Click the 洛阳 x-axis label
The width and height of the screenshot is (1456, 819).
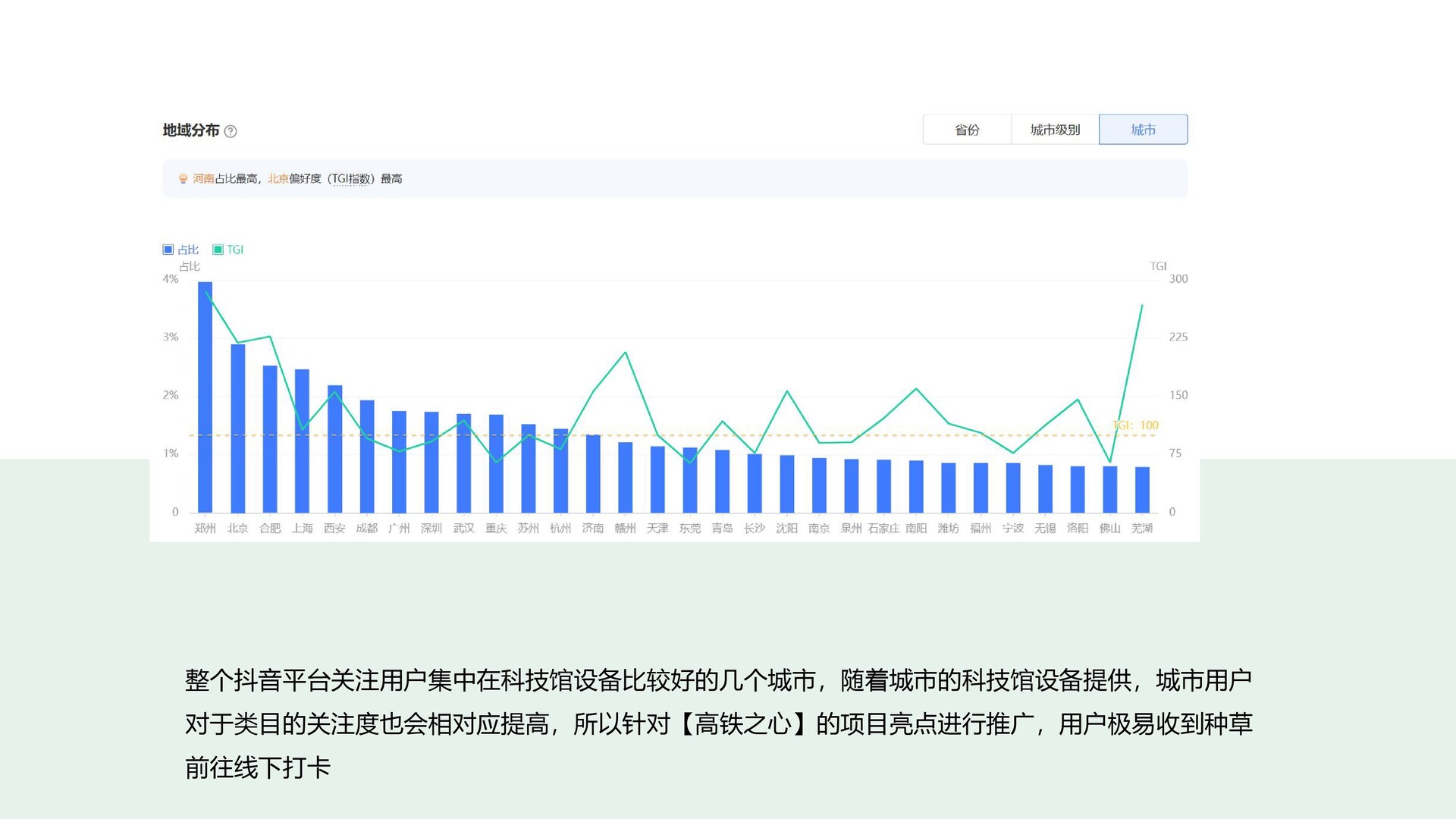coord(1078,528)
